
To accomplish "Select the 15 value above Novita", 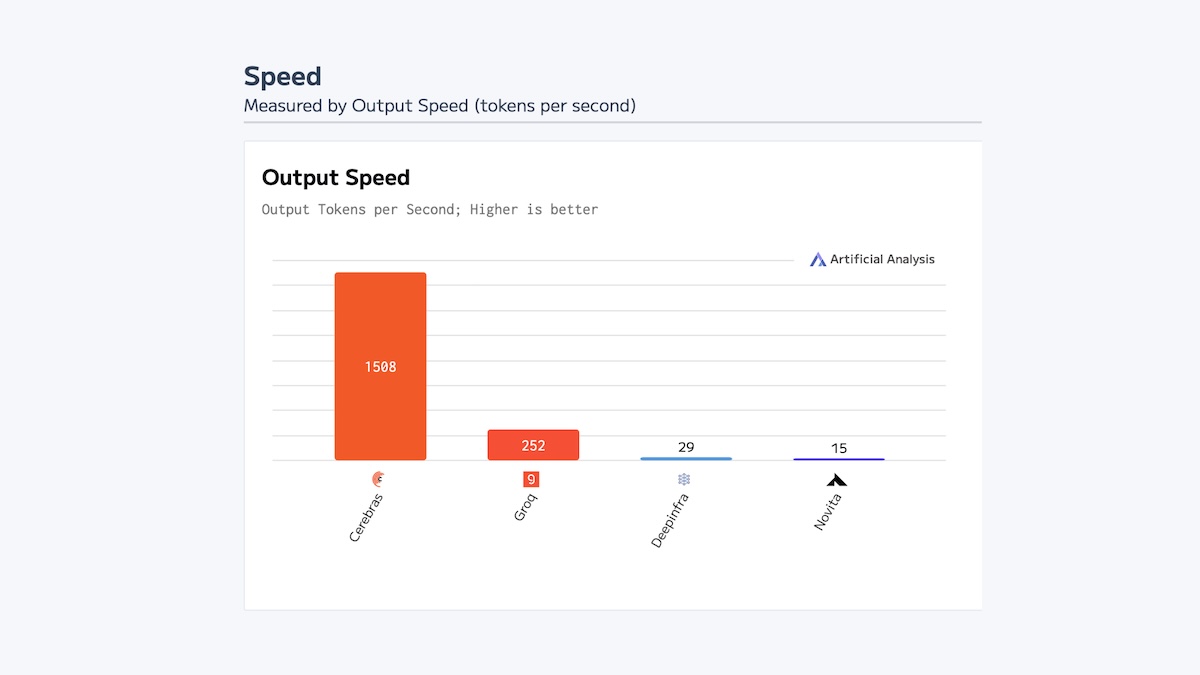I will pyautogui.click(x=839, y=448).
